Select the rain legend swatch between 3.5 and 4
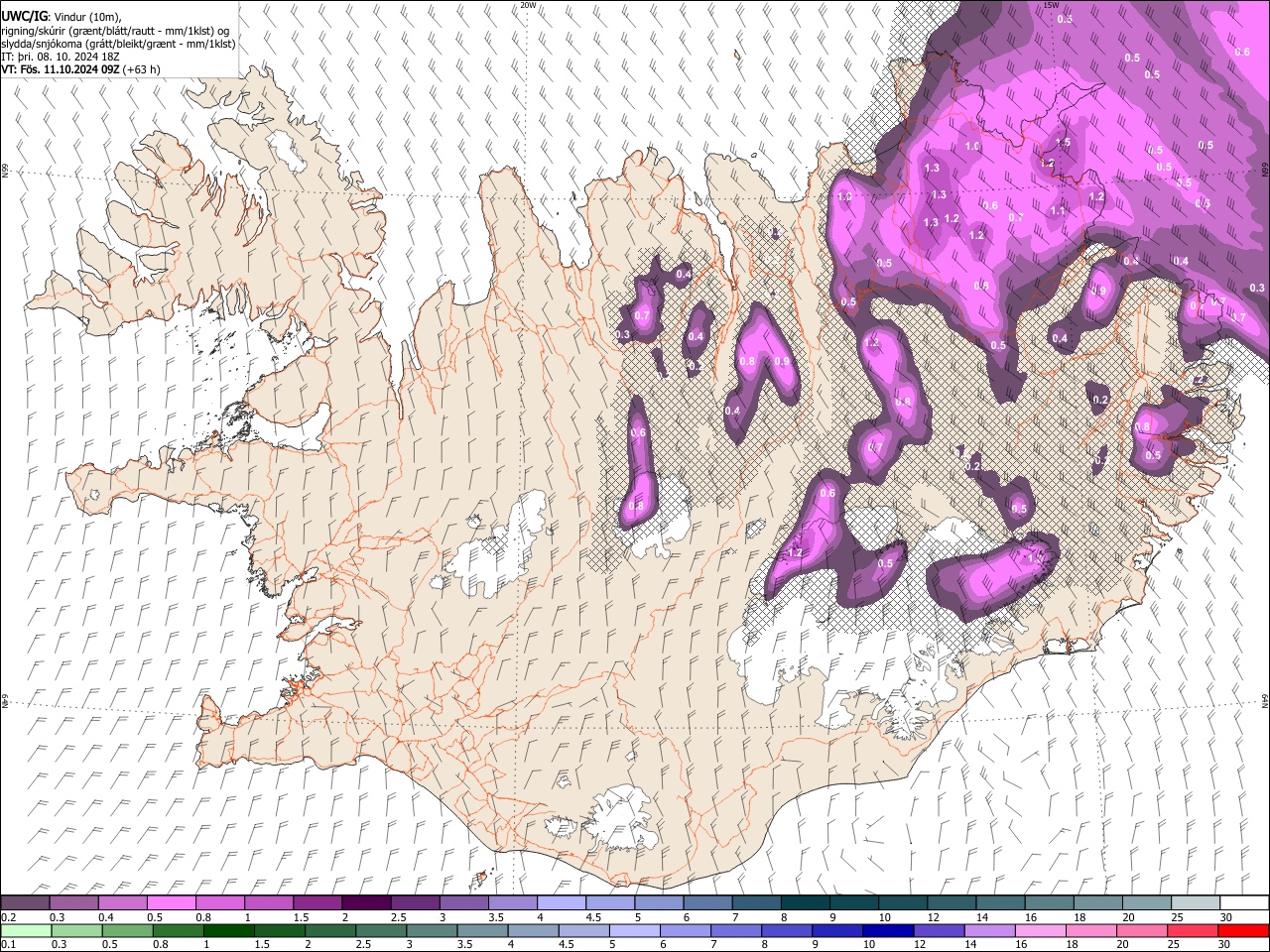 coord(483,931)
